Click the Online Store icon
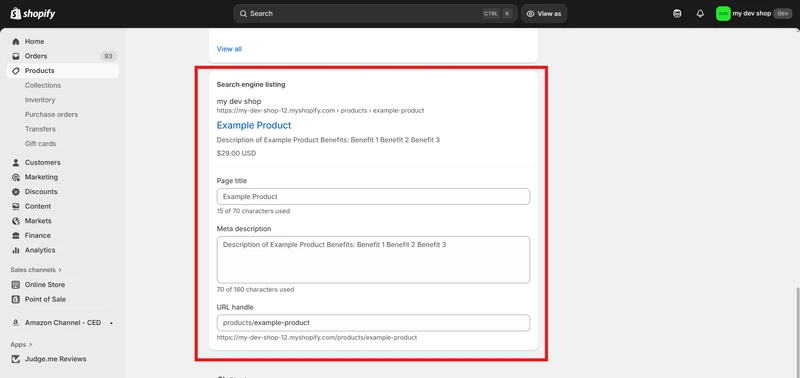 (x=16, y=285)
